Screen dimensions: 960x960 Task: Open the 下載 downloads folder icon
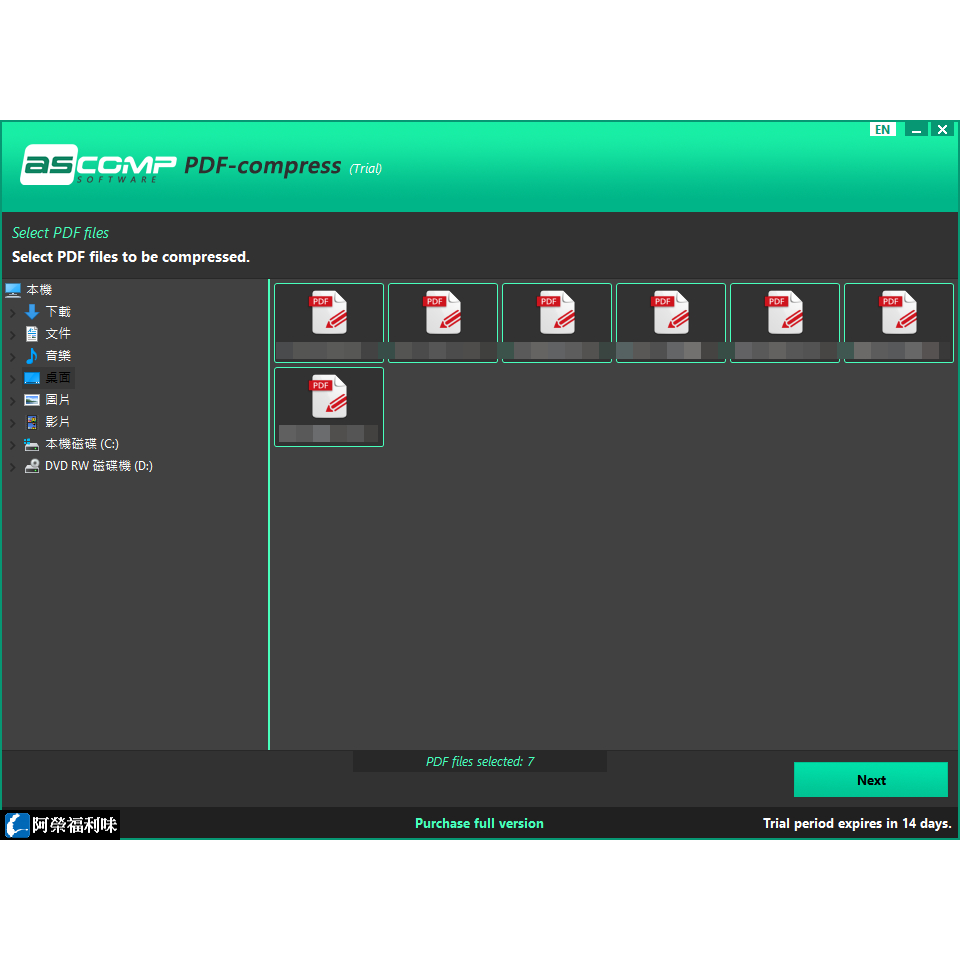click(32, 312)
